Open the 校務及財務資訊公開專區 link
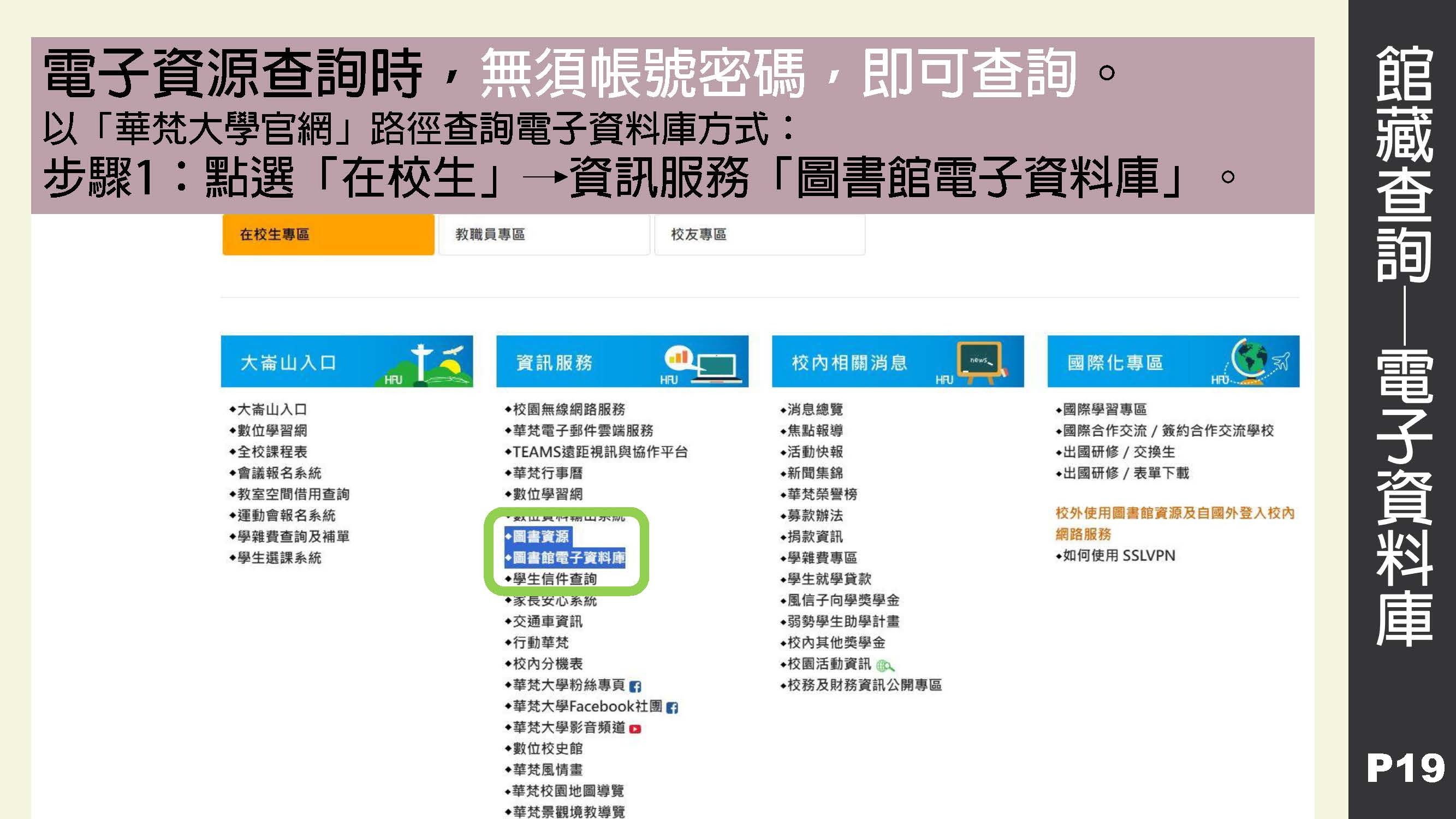Image resolution: width=1456 pixels, height=819 pixels. (865, 685)
